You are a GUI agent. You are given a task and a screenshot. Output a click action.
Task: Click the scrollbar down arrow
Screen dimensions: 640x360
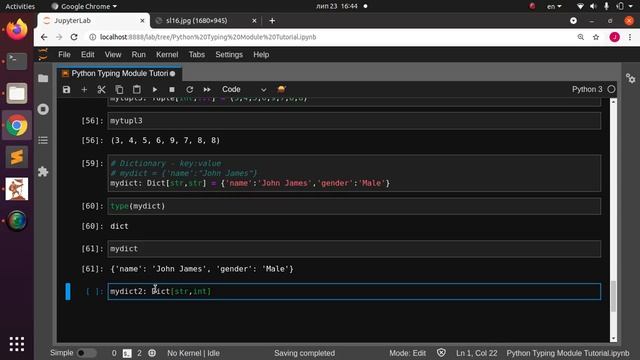pyautogui.click(x=613, y=339)
